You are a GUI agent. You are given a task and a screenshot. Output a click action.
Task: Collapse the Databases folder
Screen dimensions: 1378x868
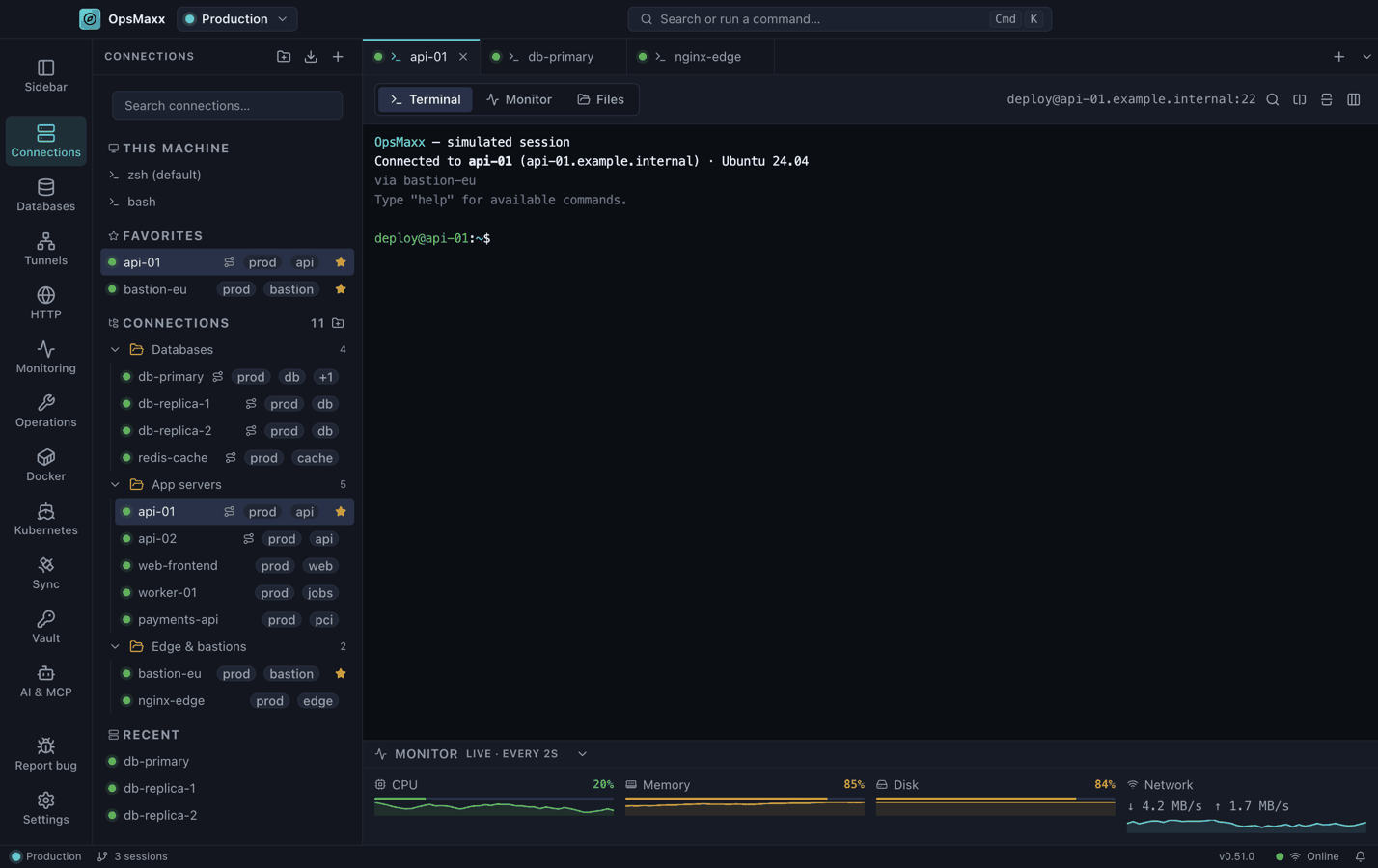point(115,350)
